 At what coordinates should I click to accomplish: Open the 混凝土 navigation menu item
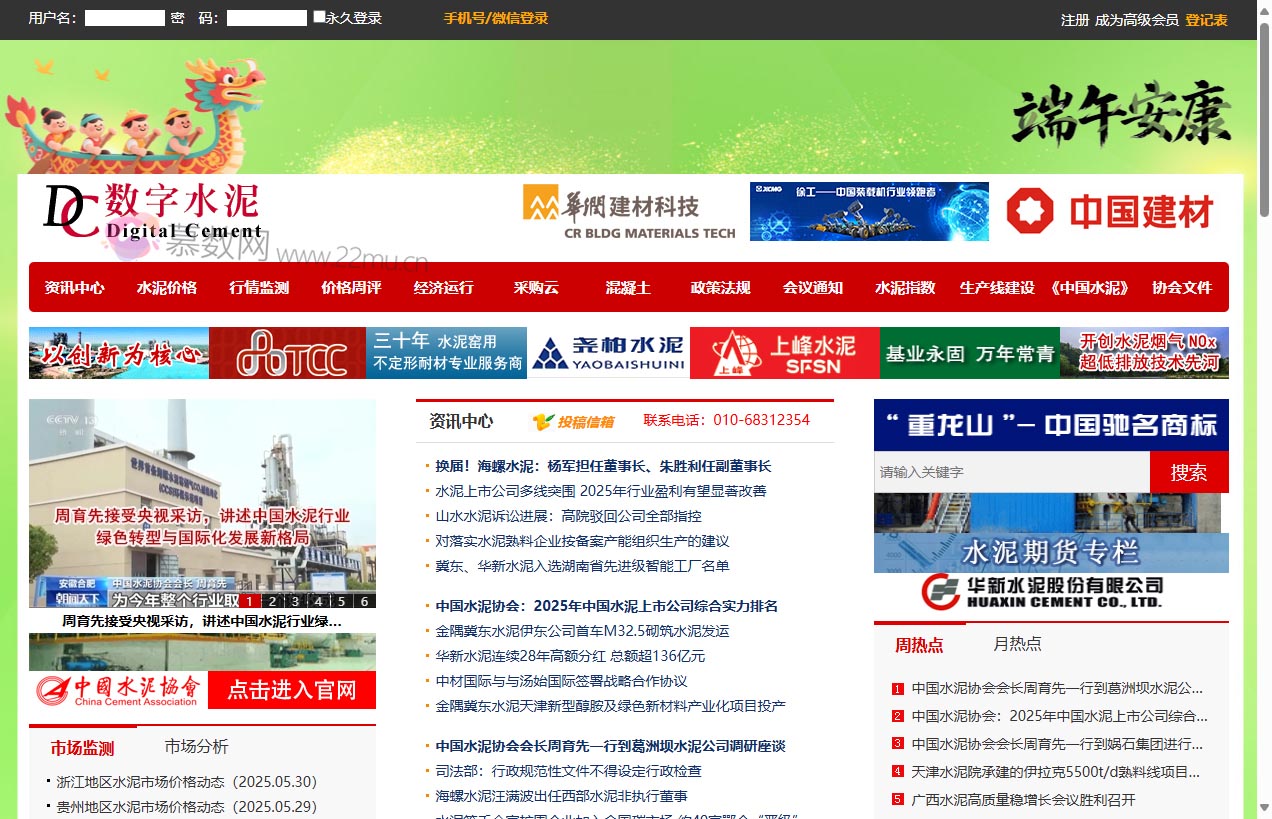[628, 288]
